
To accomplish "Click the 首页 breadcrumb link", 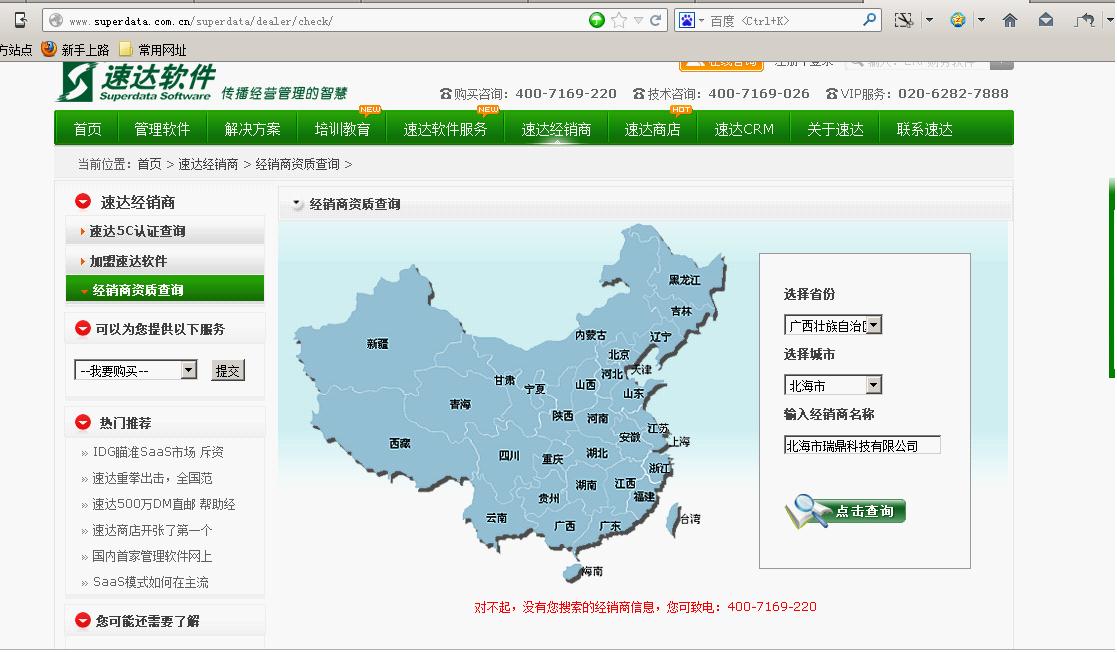I will pos(150,164).
